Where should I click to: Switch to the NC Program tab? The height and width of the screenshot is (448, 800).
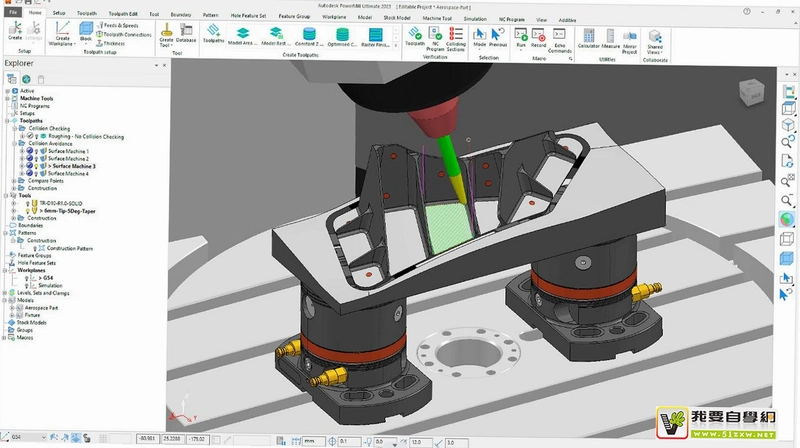[x=512, y=19]
